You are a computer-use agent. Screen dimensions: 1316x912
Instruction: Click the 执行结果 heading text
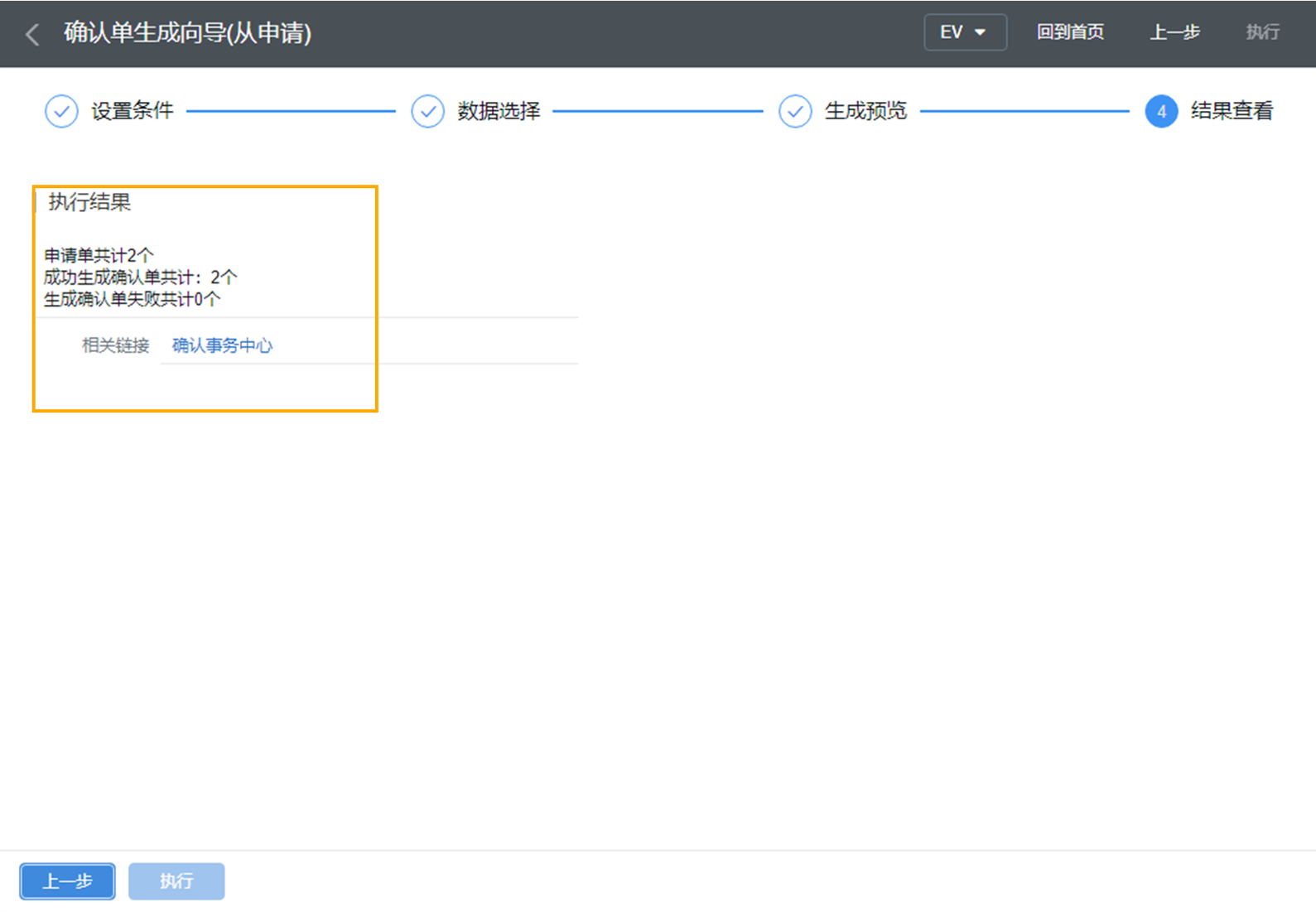89,202
